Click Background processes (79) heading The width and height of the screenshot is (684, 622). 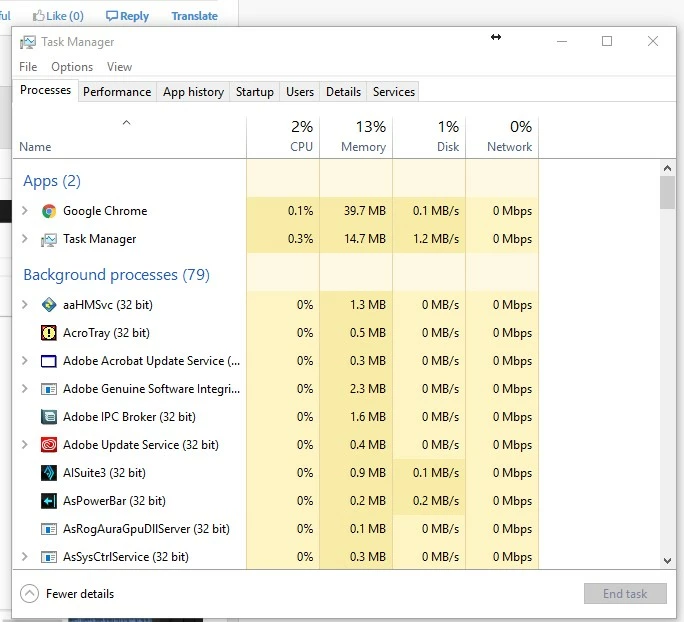click(x=116, y=275)
